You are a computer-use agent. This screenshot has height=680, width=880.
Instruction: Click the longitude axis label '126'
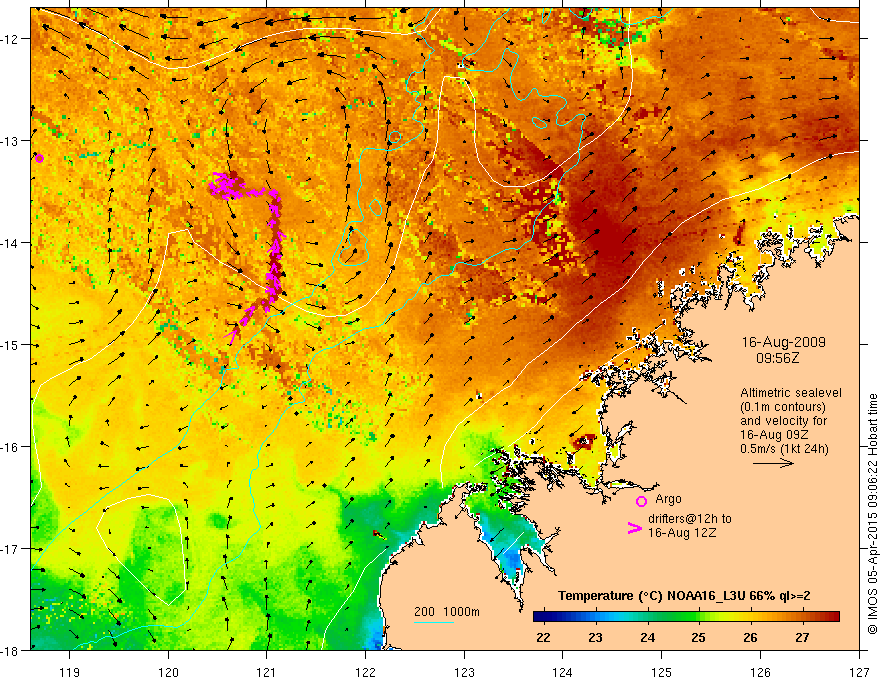[760, 672]
